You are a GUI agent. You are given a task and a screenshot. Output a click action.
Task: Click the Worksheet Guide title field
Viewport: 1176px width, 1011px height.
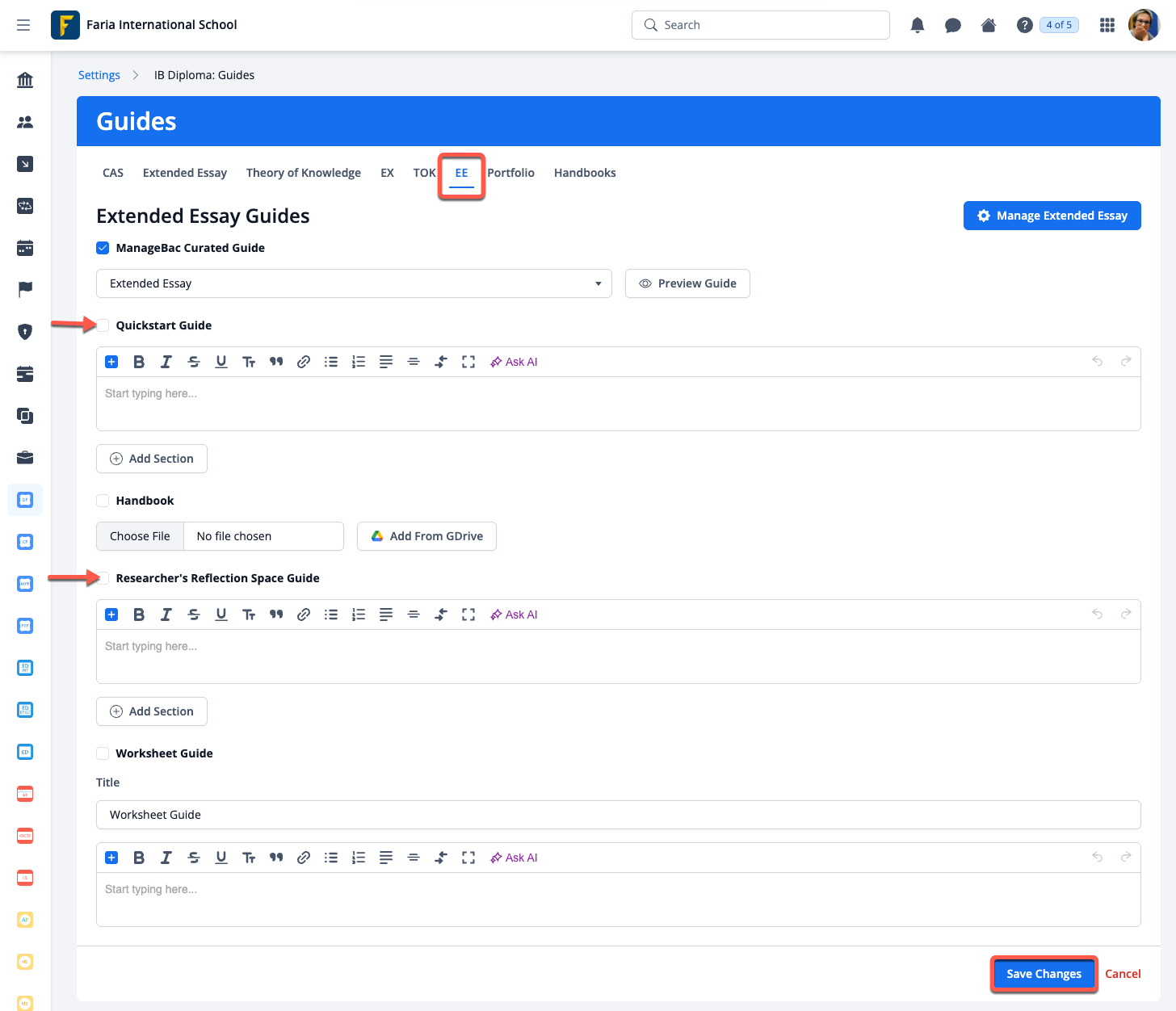pyautogui.click(x=618, y=815)
